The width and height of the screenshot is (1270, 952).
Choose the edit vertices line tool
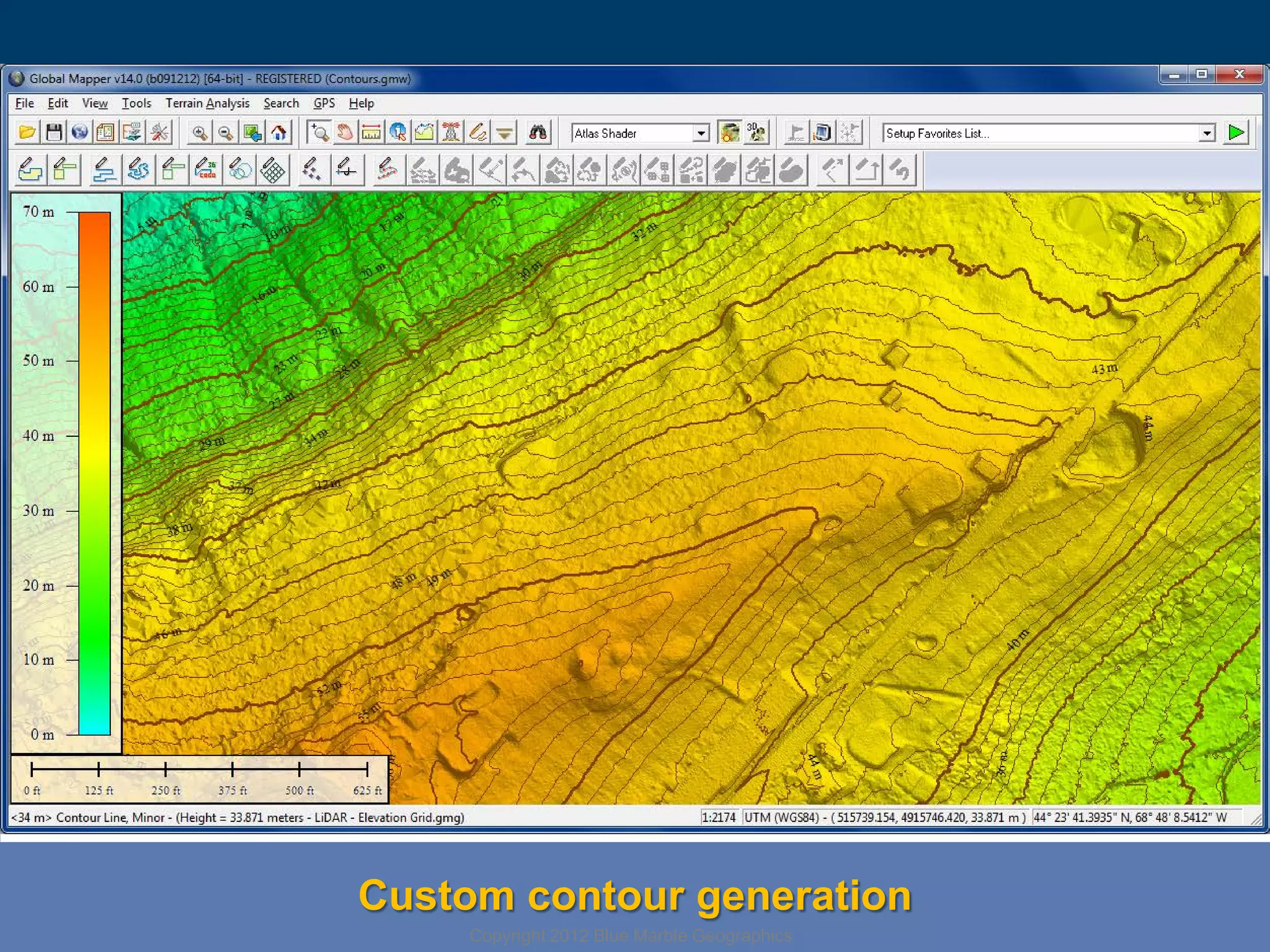tap(388, 170)
